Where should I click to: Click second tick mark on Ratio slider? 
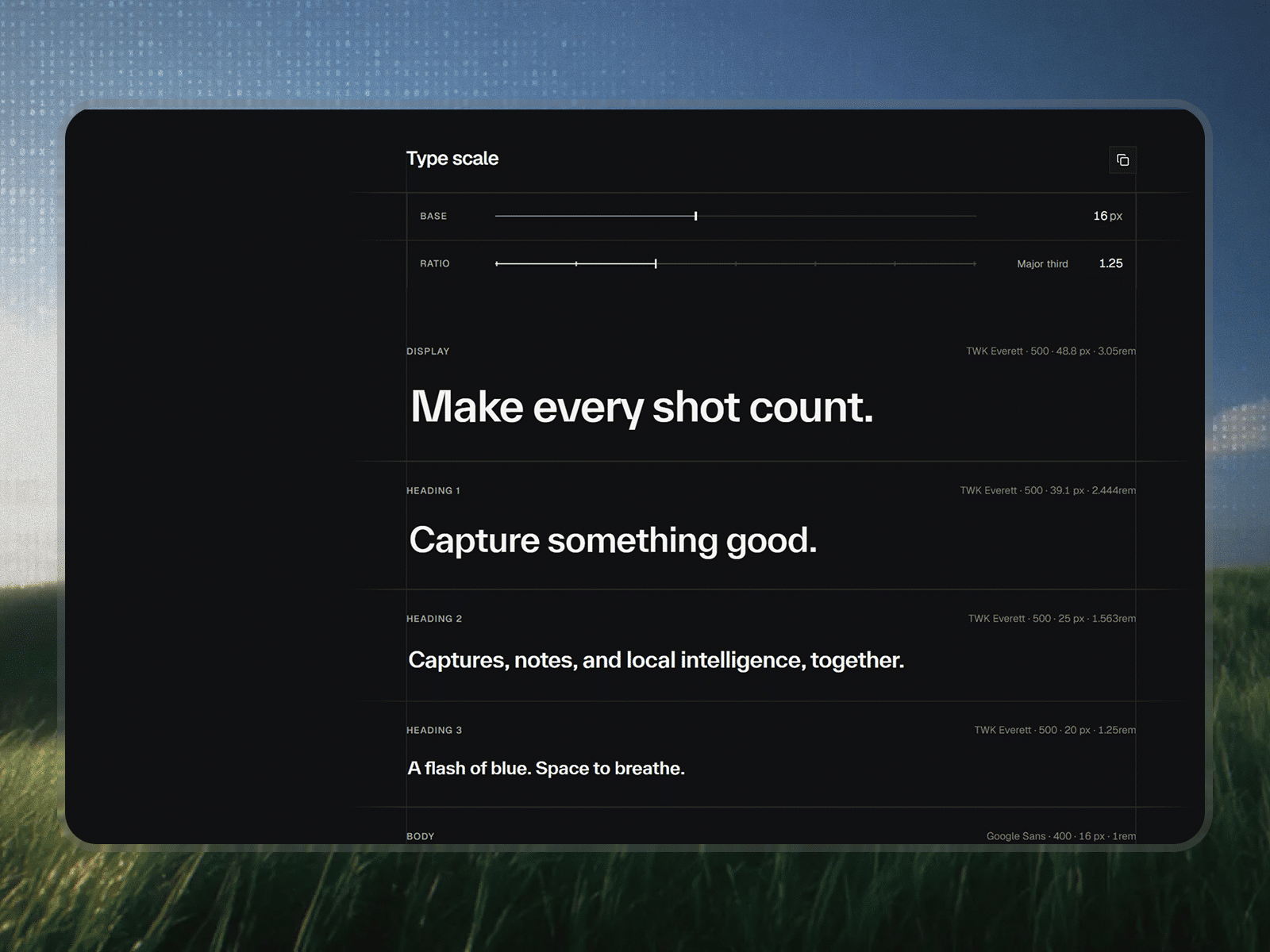576,263
